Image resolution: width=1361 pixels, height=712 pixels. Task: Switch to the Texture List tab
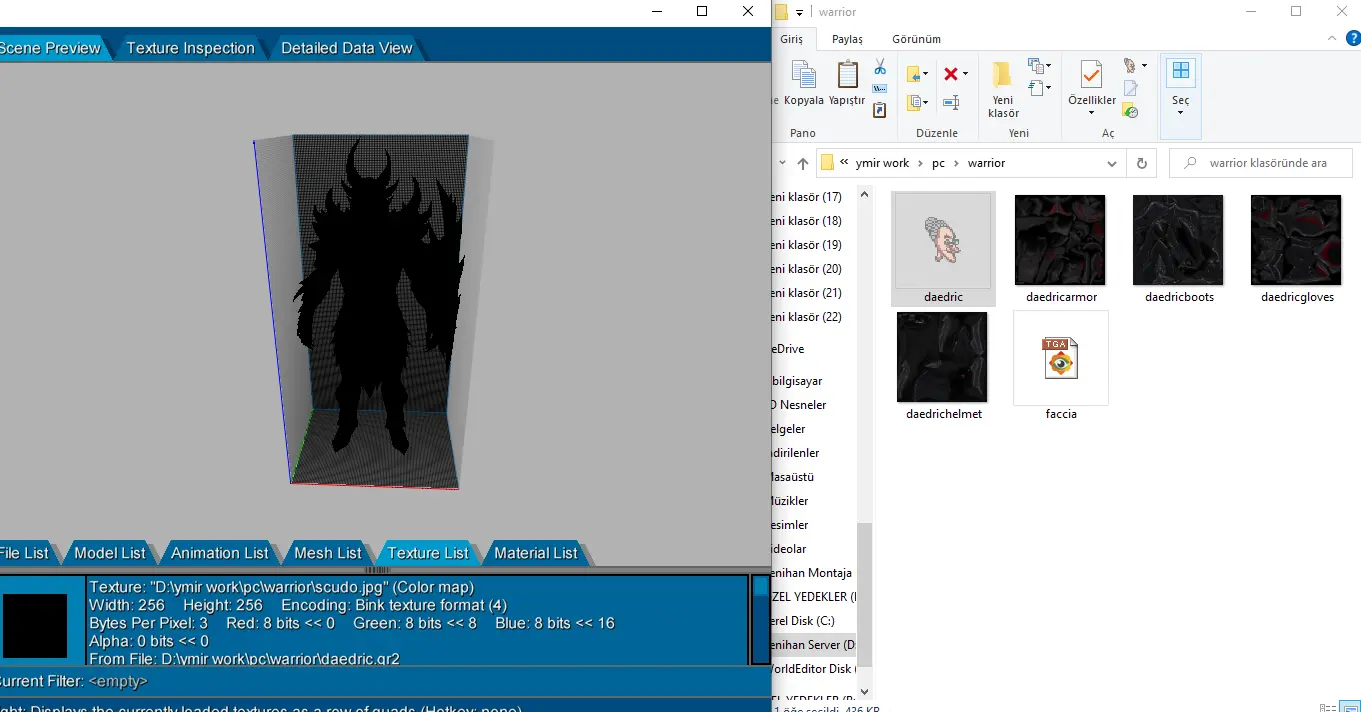click(428, 553)
